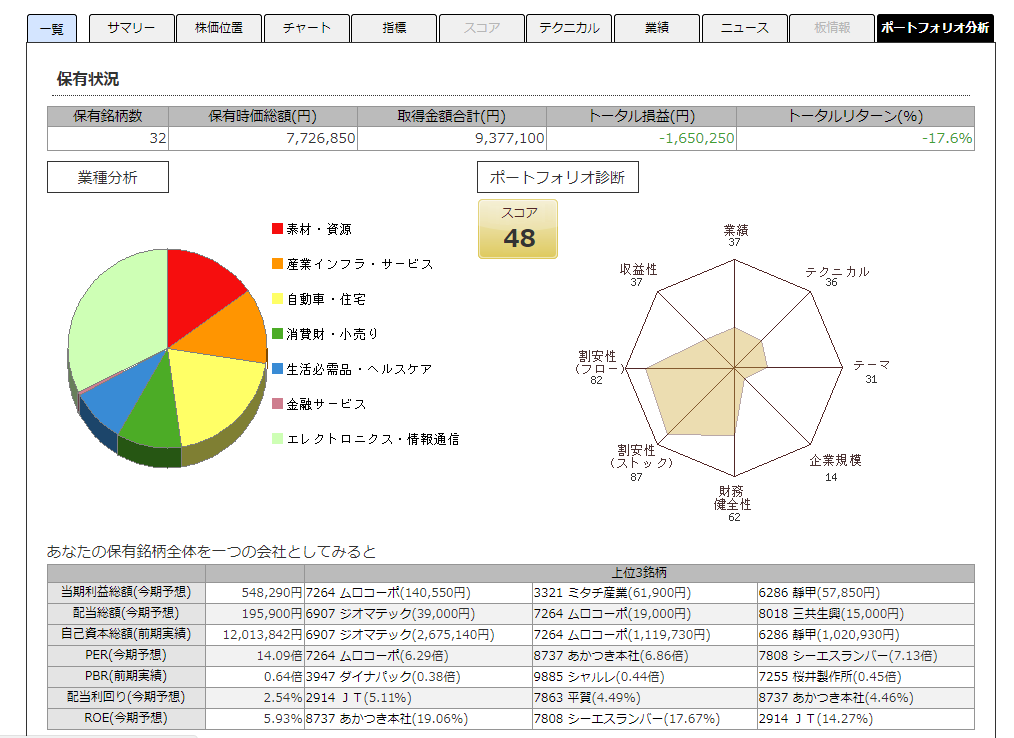Open the テクニカル tab

[x=569, y=28]
